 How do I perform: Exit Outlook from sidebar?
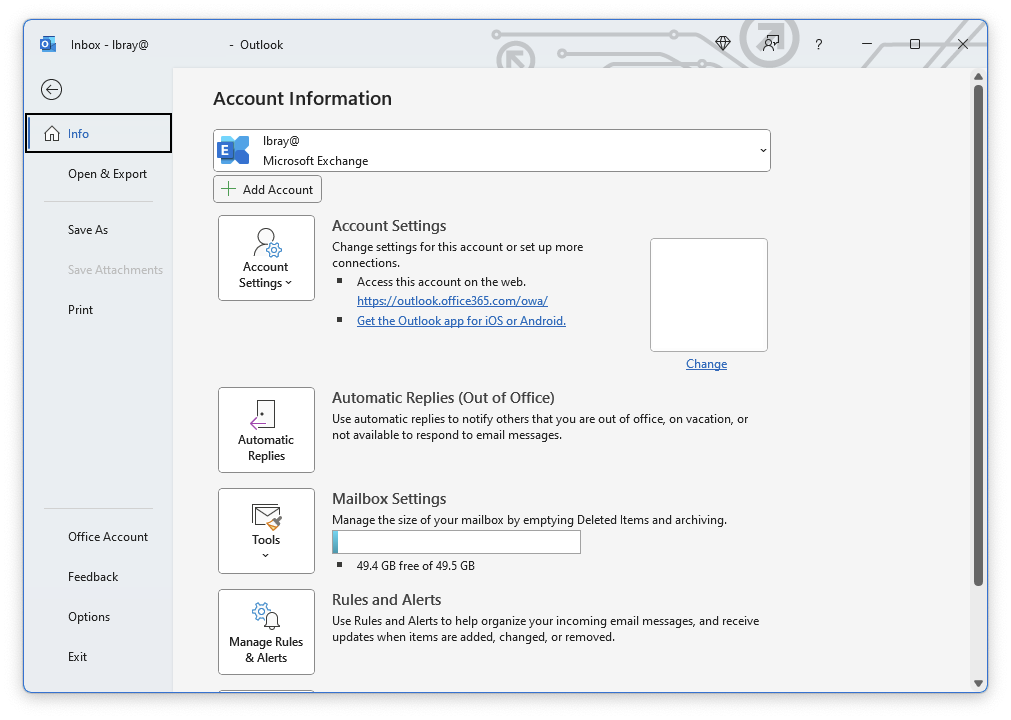(x=77, y=657)
